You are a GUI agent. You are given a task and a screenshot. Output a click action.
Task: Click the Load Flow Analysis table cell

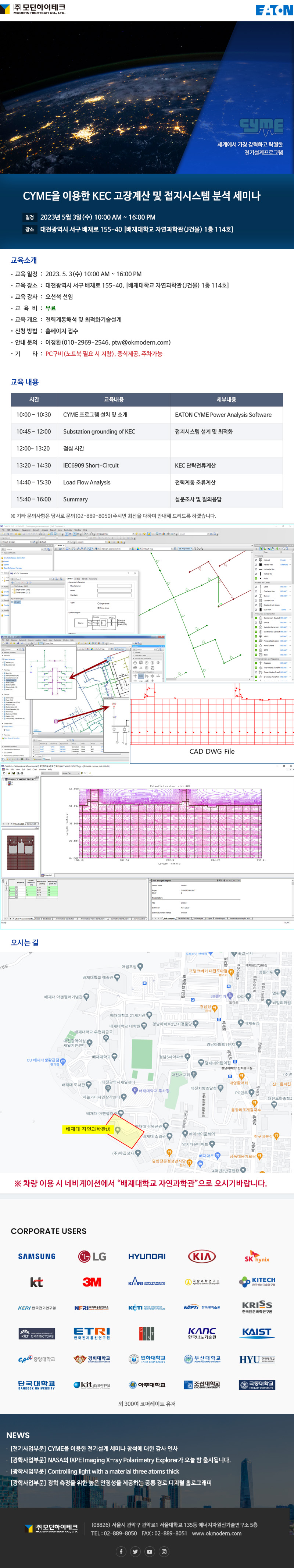(114, 482)
